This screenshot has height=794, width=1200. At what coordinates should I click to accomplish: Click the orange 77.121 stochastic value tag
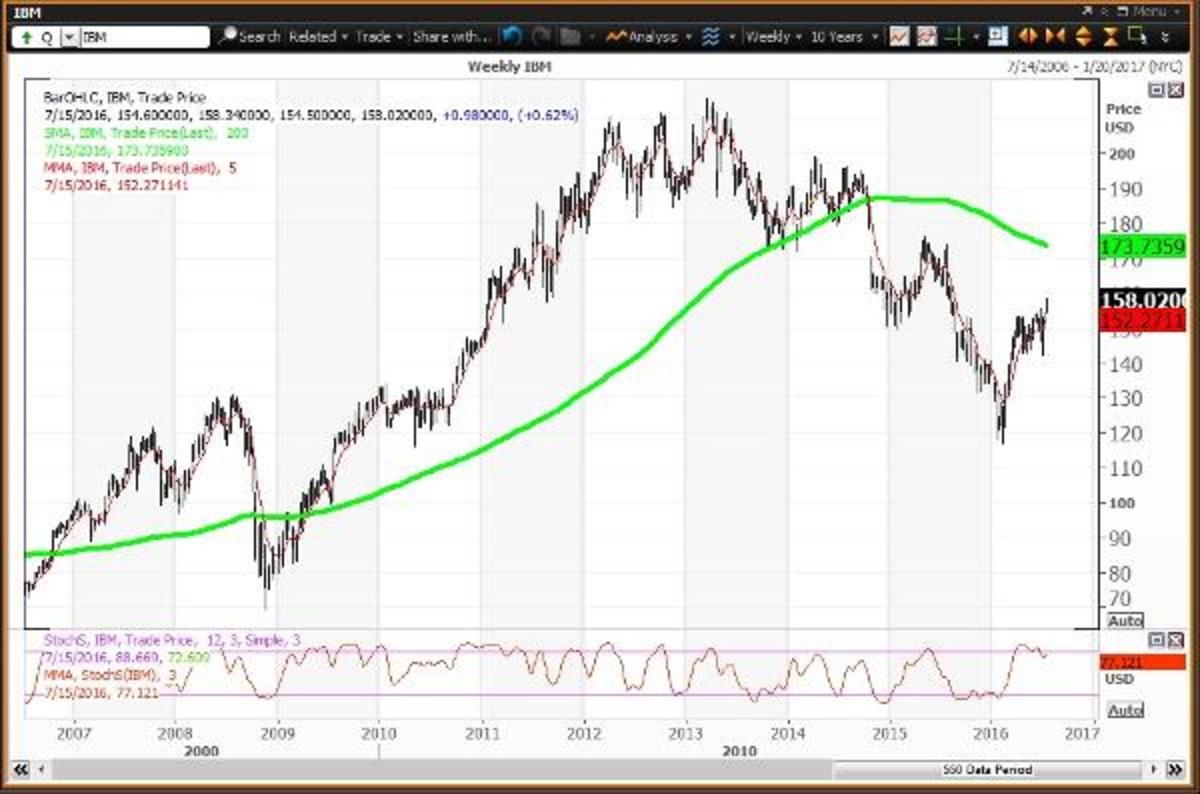pos(1141,662)
